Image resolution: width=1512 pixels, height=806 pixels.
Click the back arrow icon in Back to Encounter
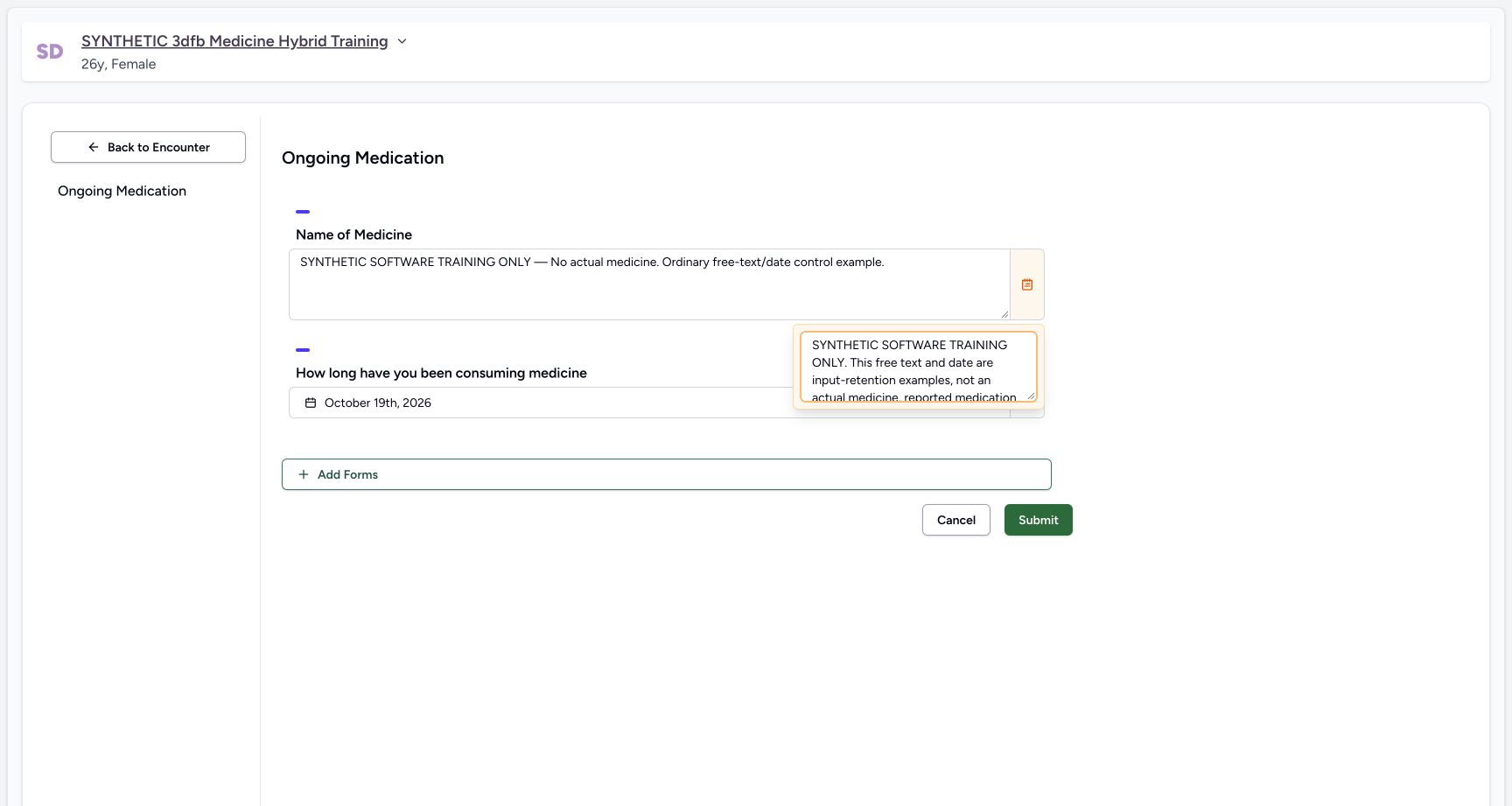tap(94, 147)
